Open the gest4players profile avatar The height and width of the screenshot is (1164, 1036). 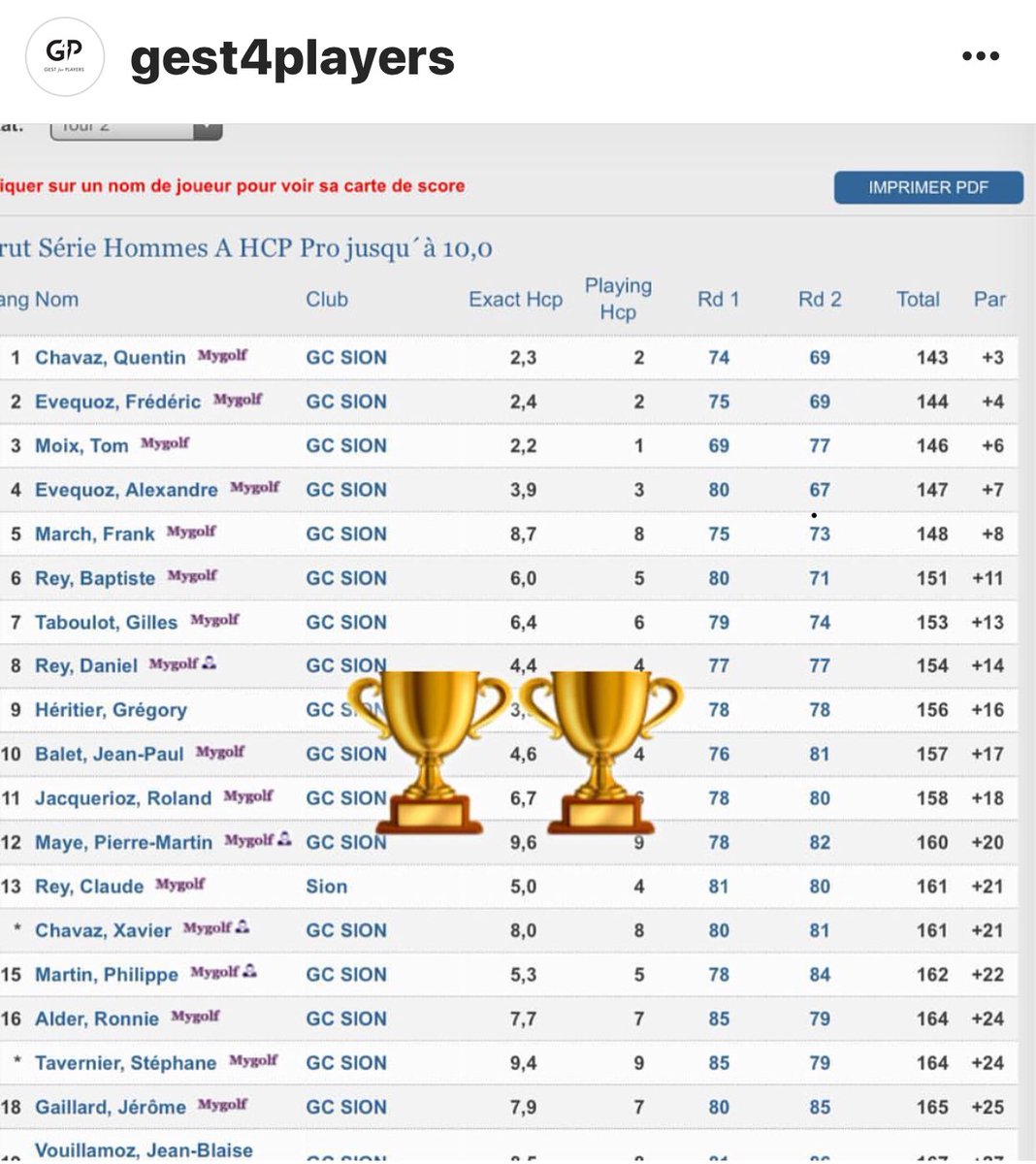[x=64, y=56]
